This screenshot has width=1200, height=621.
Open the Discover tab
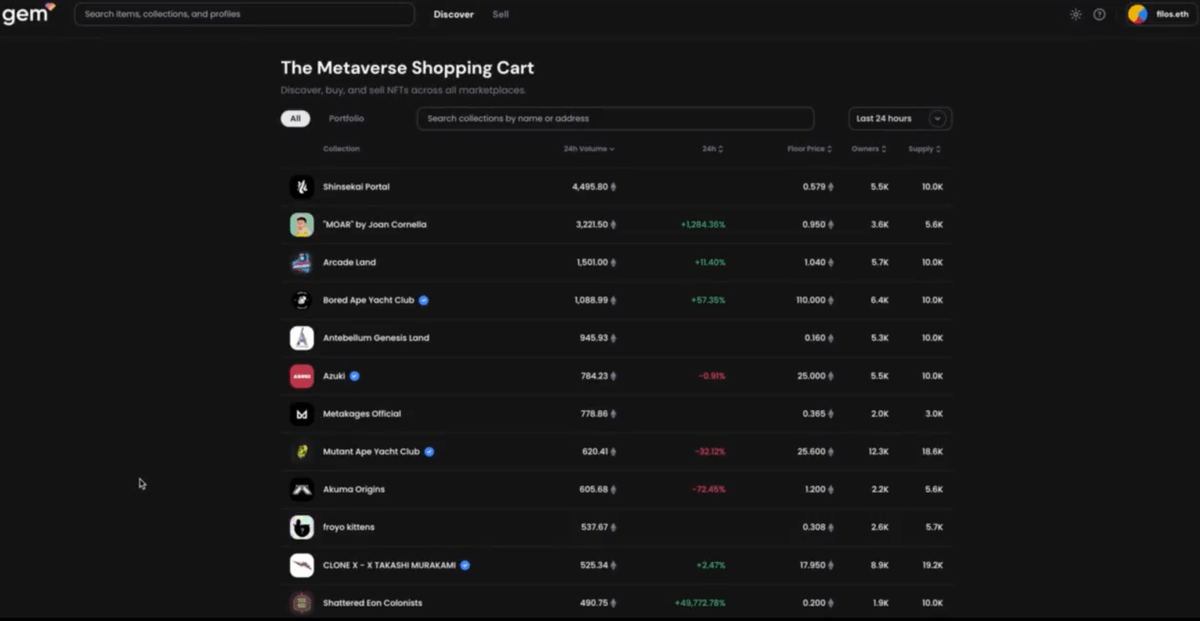[x=453, y=15]
